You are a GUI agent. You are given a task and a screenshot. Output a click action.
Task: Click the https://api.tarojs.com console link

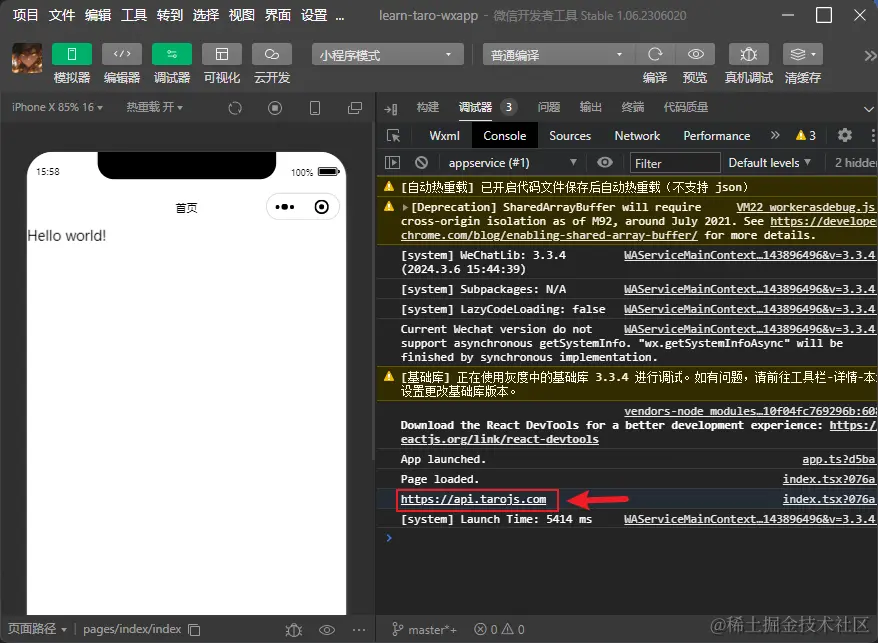click(x=473, y=499)
